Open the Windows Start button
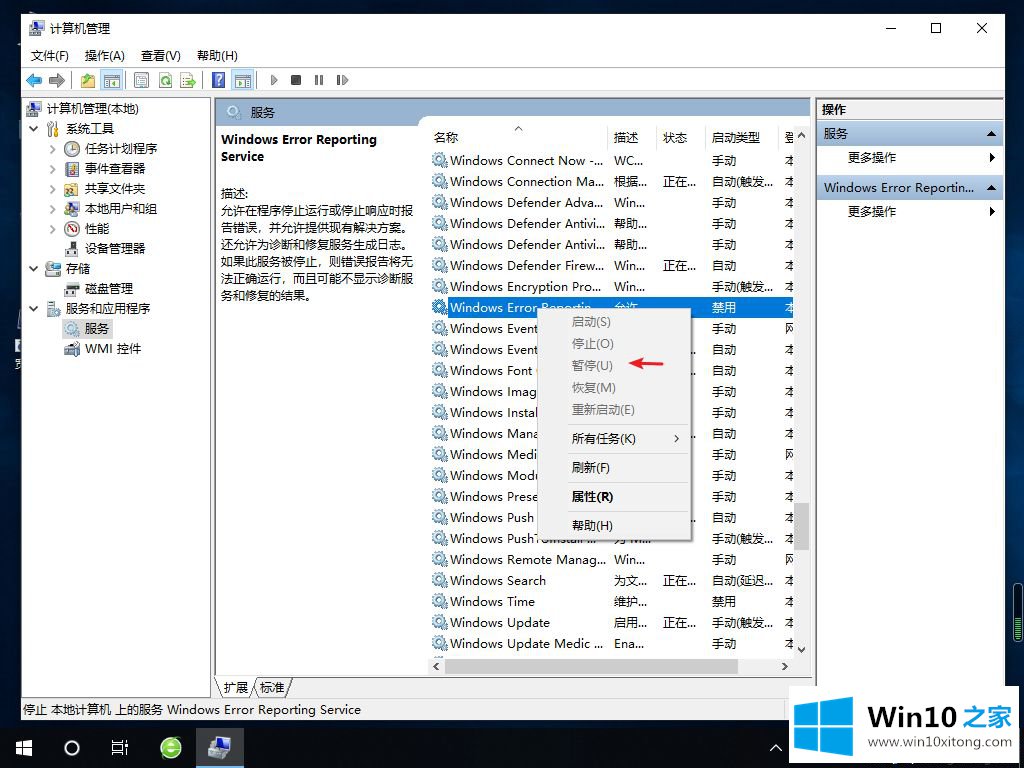Screen dimensions: 1024x768 tap(24, 748)
